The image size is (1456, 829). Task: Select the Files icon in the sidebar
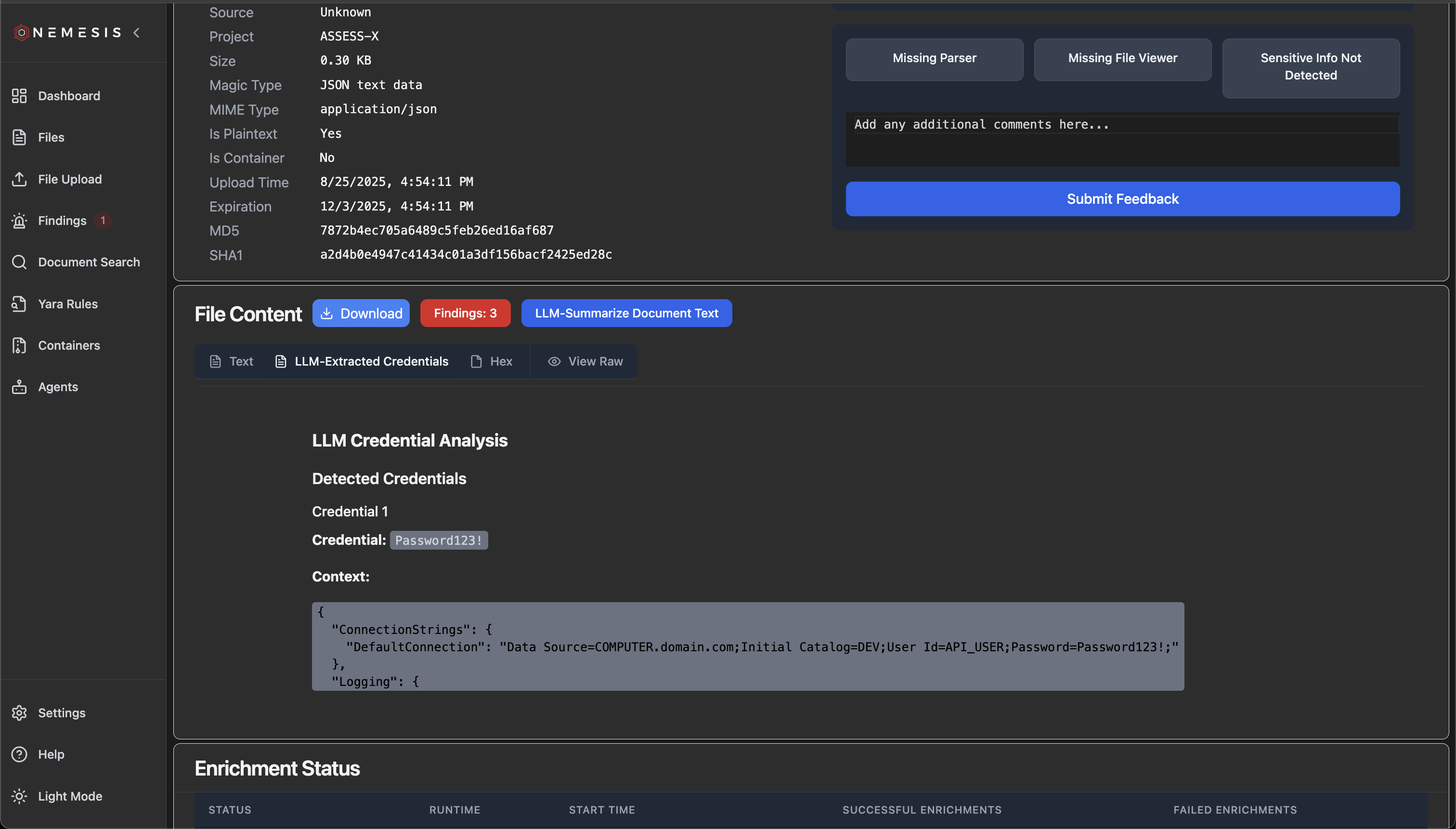click(51, 137)
